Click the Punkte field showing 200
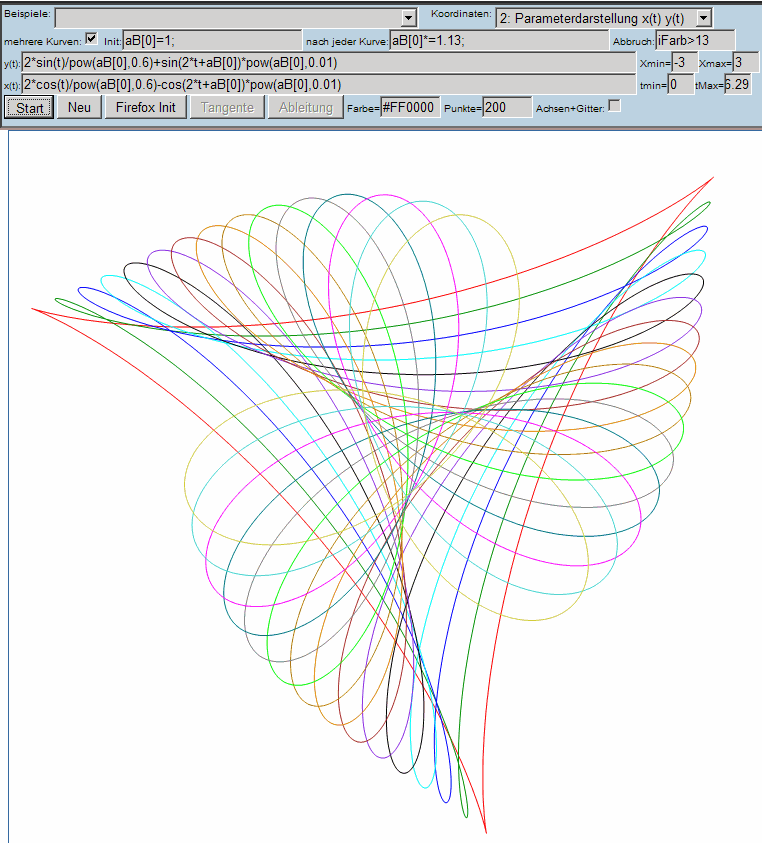 [507, 108]
